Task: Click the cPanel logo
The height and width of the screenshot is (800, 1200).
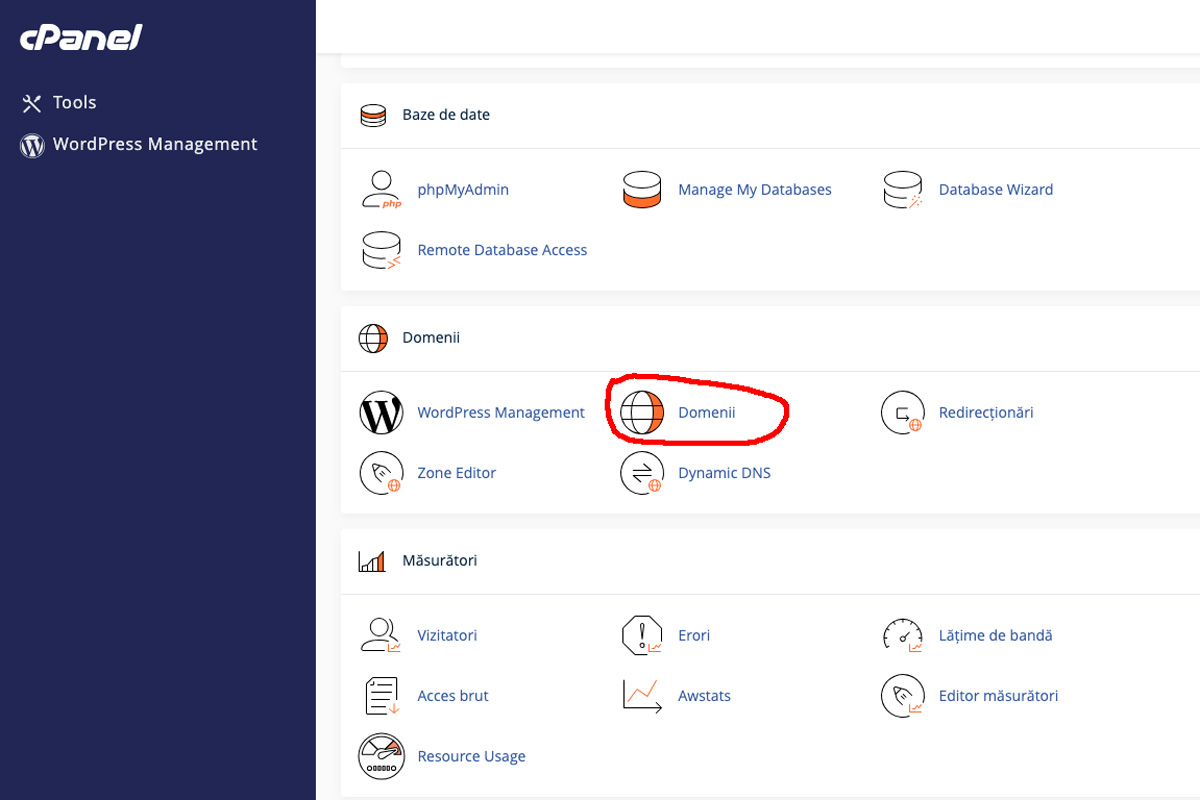Action: pyautogui.click(x=81, y=38)
